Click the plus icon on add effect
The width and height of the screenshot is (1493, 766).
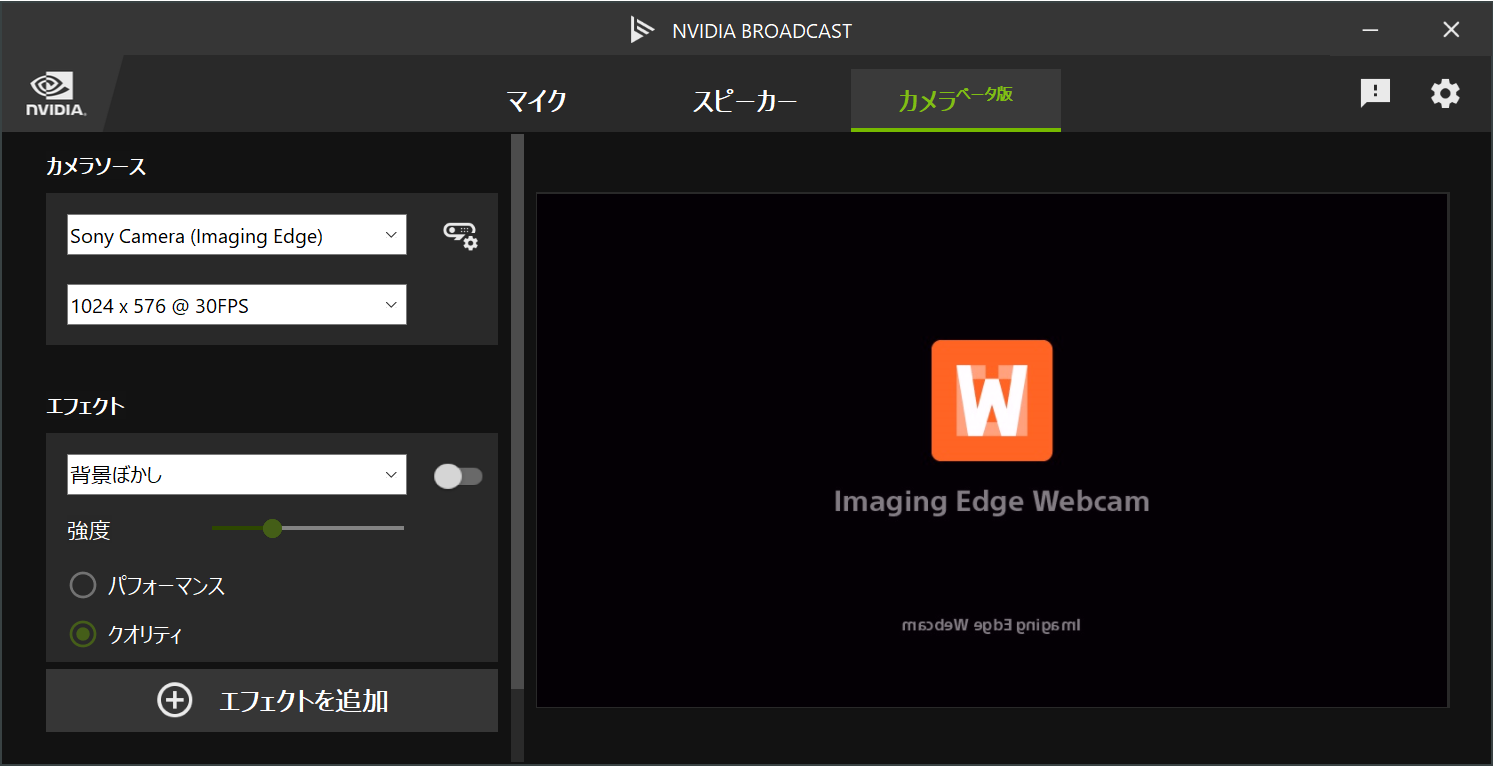175,700
